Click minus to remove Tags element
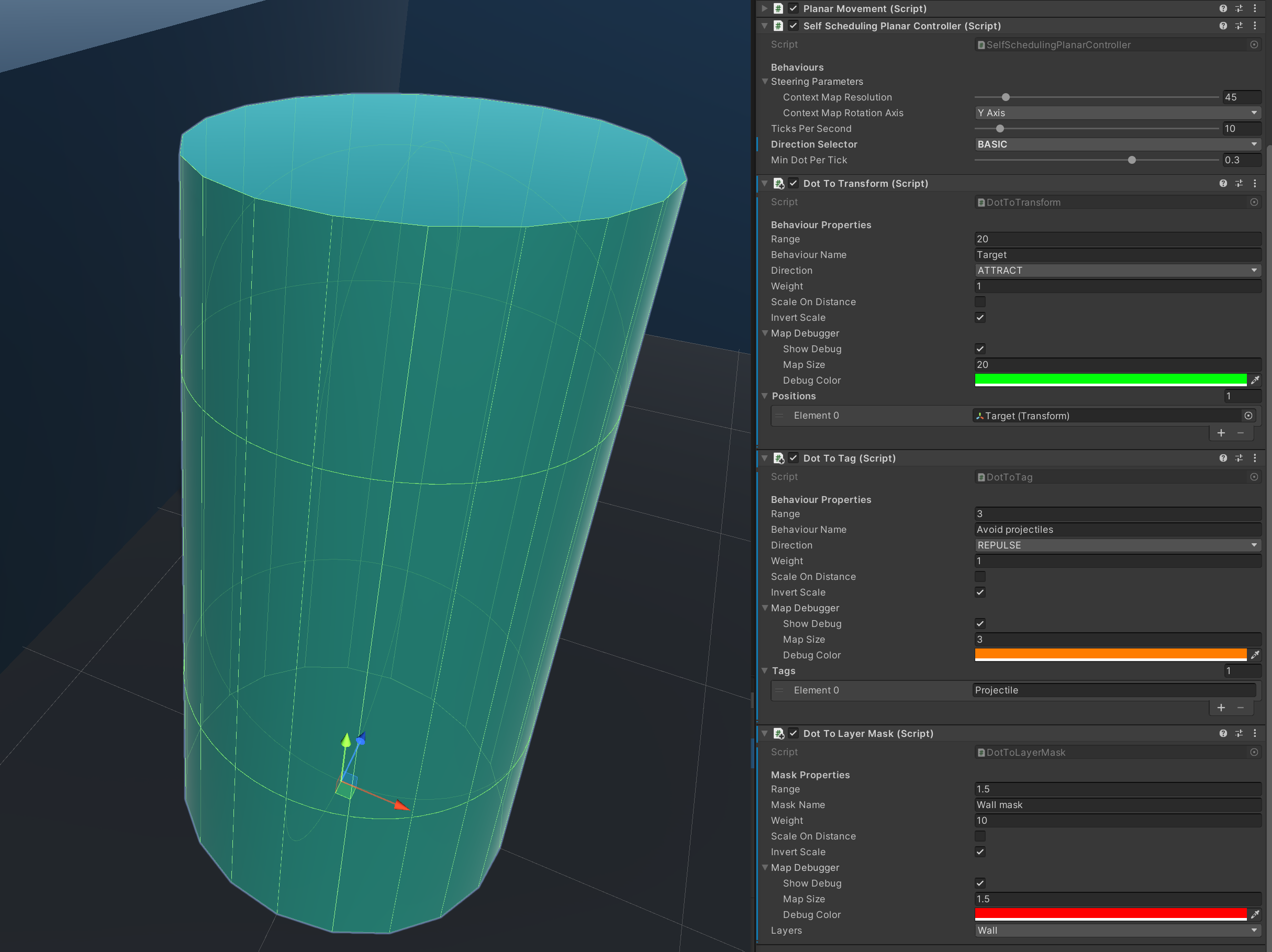 pos(1241,708)
